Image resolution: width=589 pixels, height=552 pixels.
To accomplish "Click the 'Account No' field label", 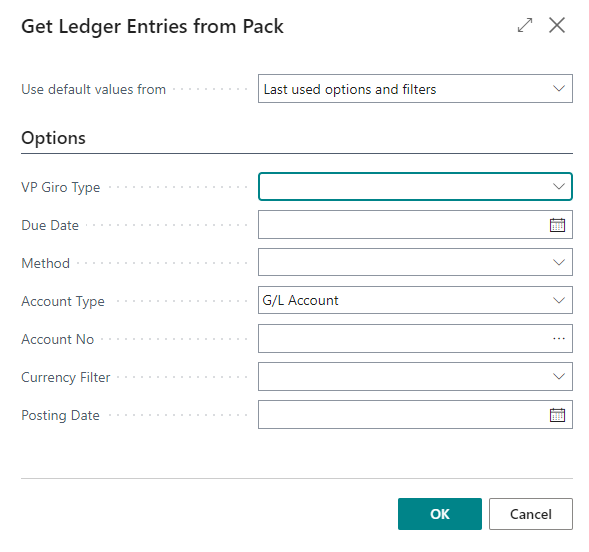I will click(x=57, y=339).
